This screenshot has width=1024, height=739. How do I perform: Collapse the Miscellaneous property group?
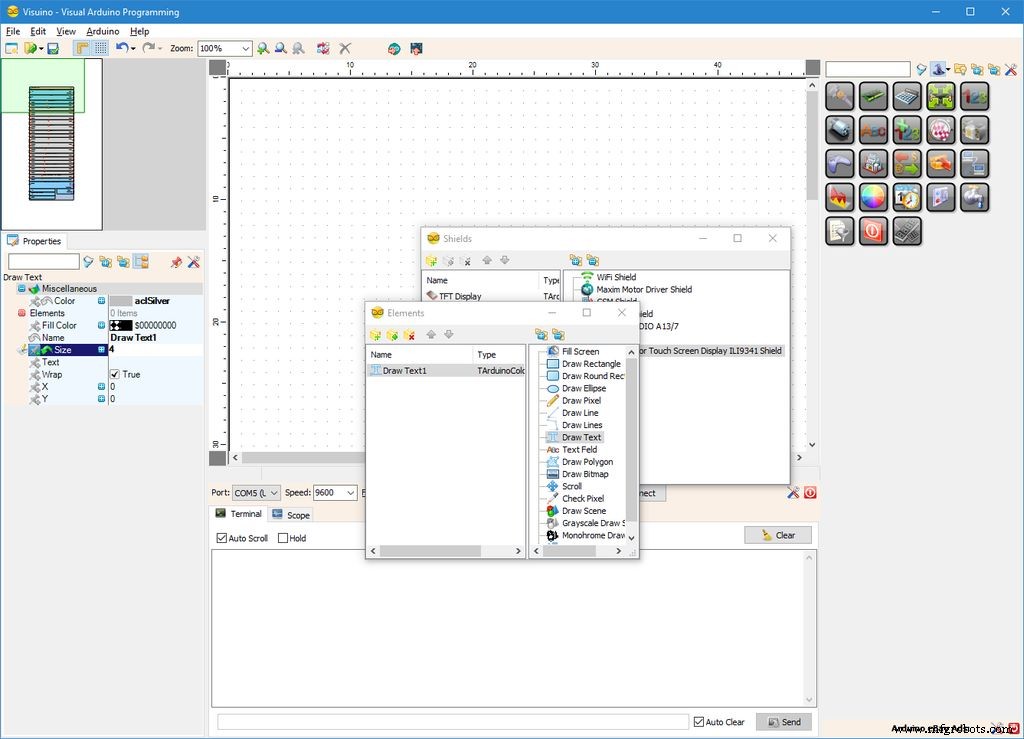22,288
